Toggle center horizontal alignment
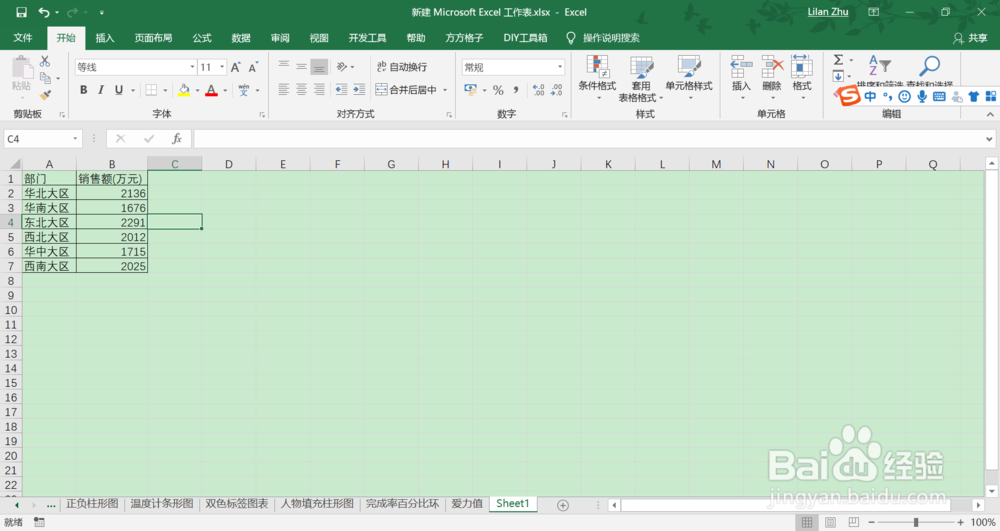 (x=302, y=90)
